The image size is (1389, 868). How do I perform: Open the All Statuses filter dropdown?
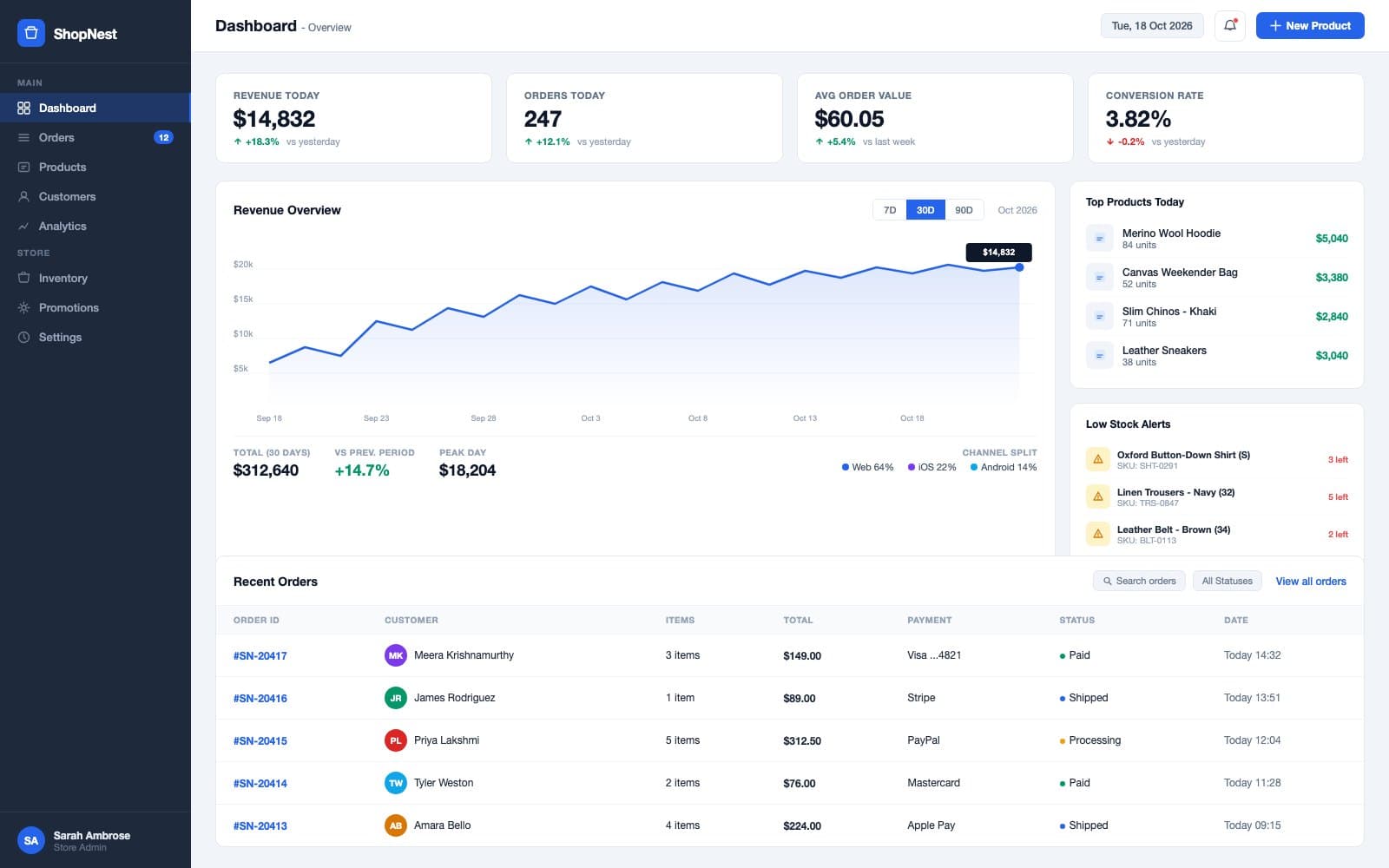tap(1228, 581)
